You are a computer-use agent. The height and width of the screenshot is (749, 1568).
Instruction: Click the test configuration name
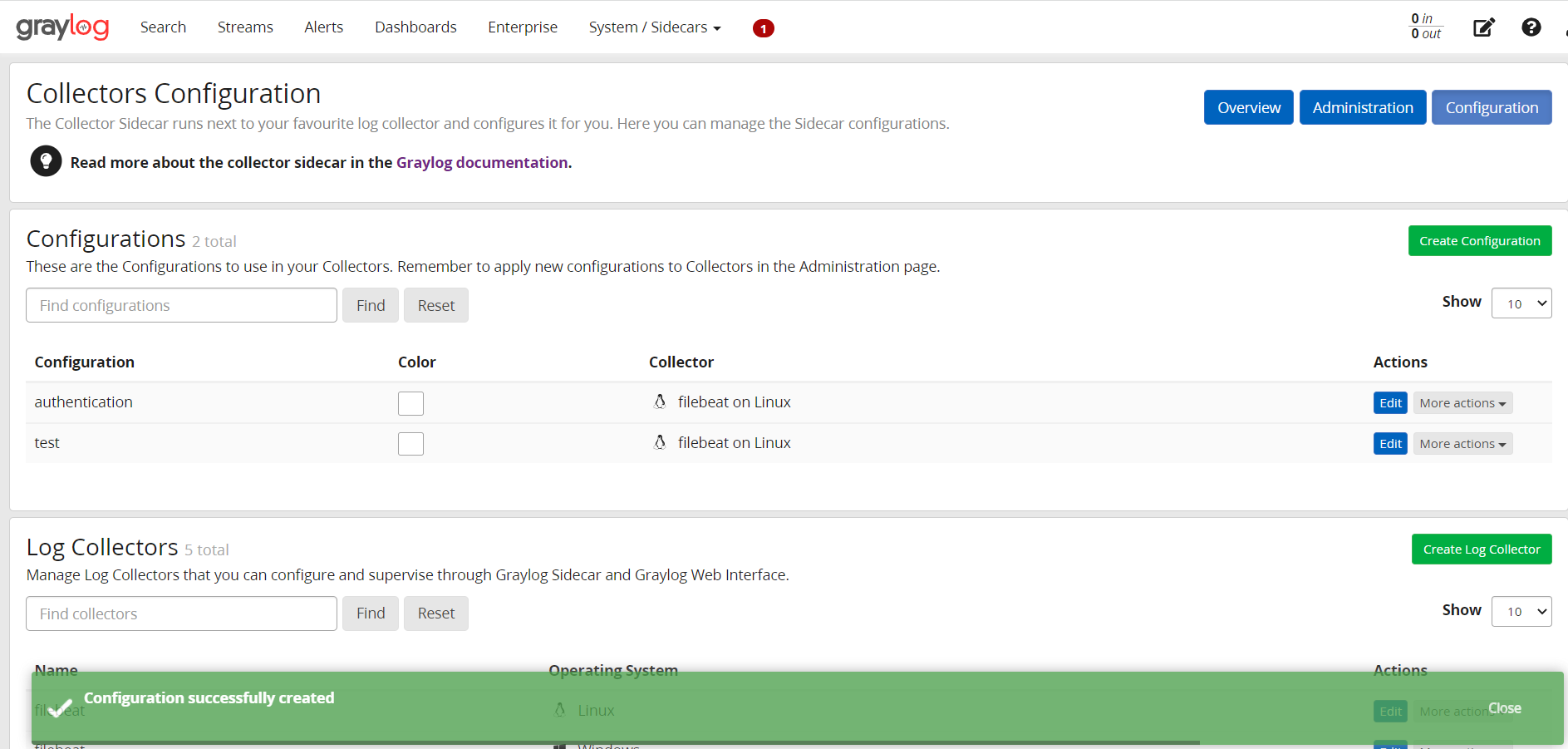(47, 442)
